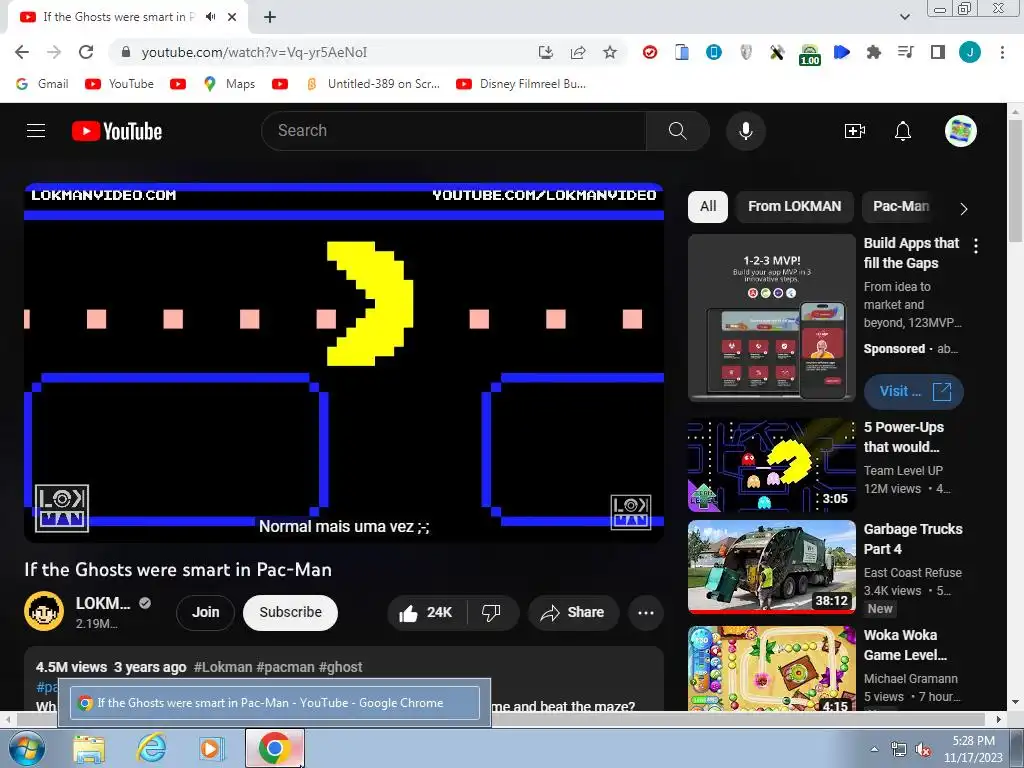Launch Internet Explorer from the taskbar
The image size is (1024, 768).
(151, 749)
